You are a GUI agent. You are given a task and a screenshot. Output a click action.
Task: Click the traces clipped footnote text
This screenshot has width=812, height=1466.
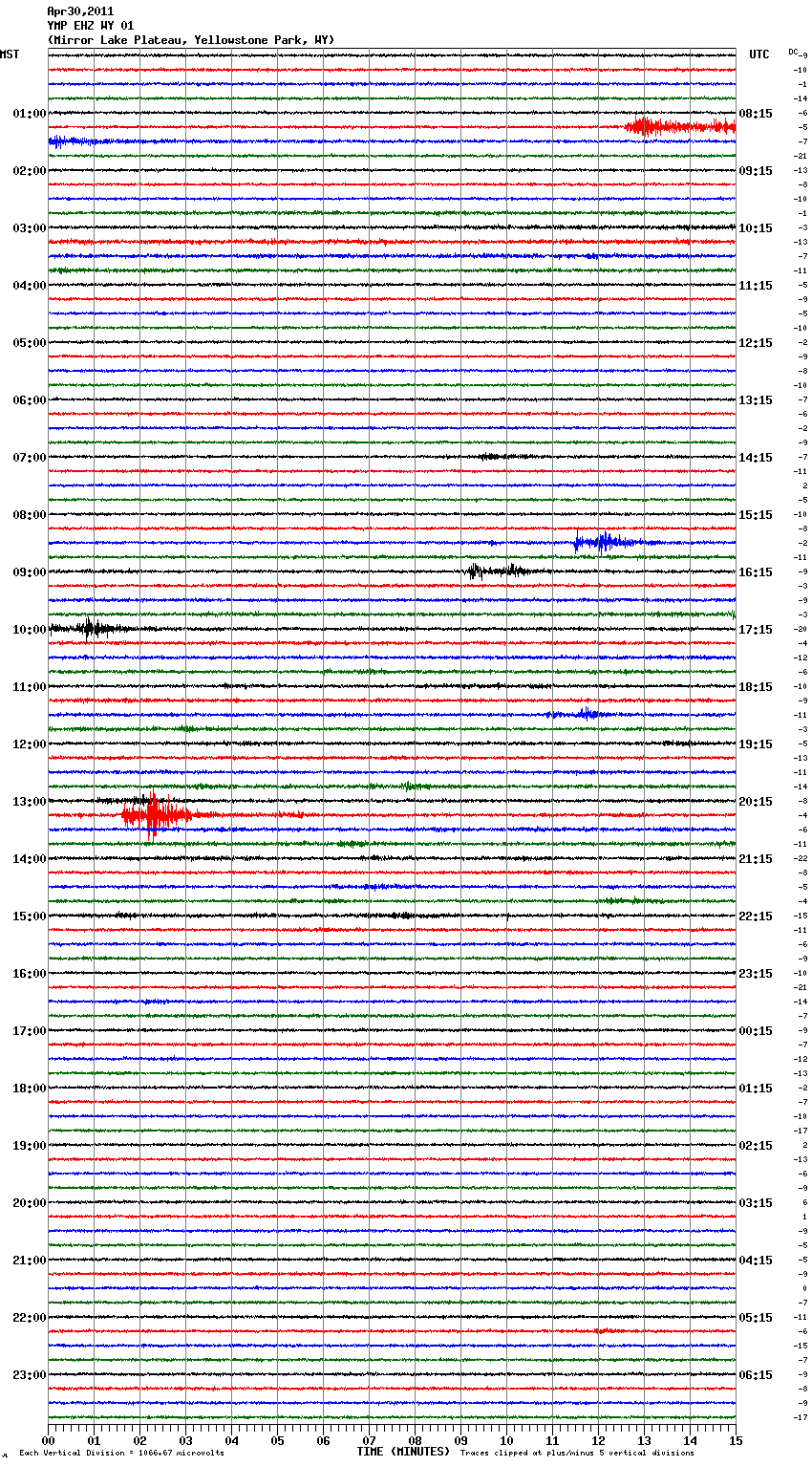click(577, 1454)
